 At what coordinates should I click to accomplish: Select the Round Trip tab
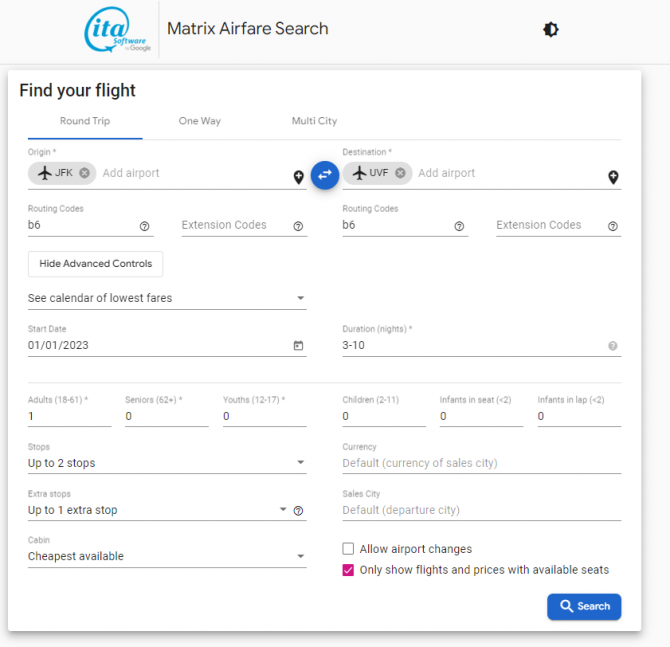coord(85,121)
